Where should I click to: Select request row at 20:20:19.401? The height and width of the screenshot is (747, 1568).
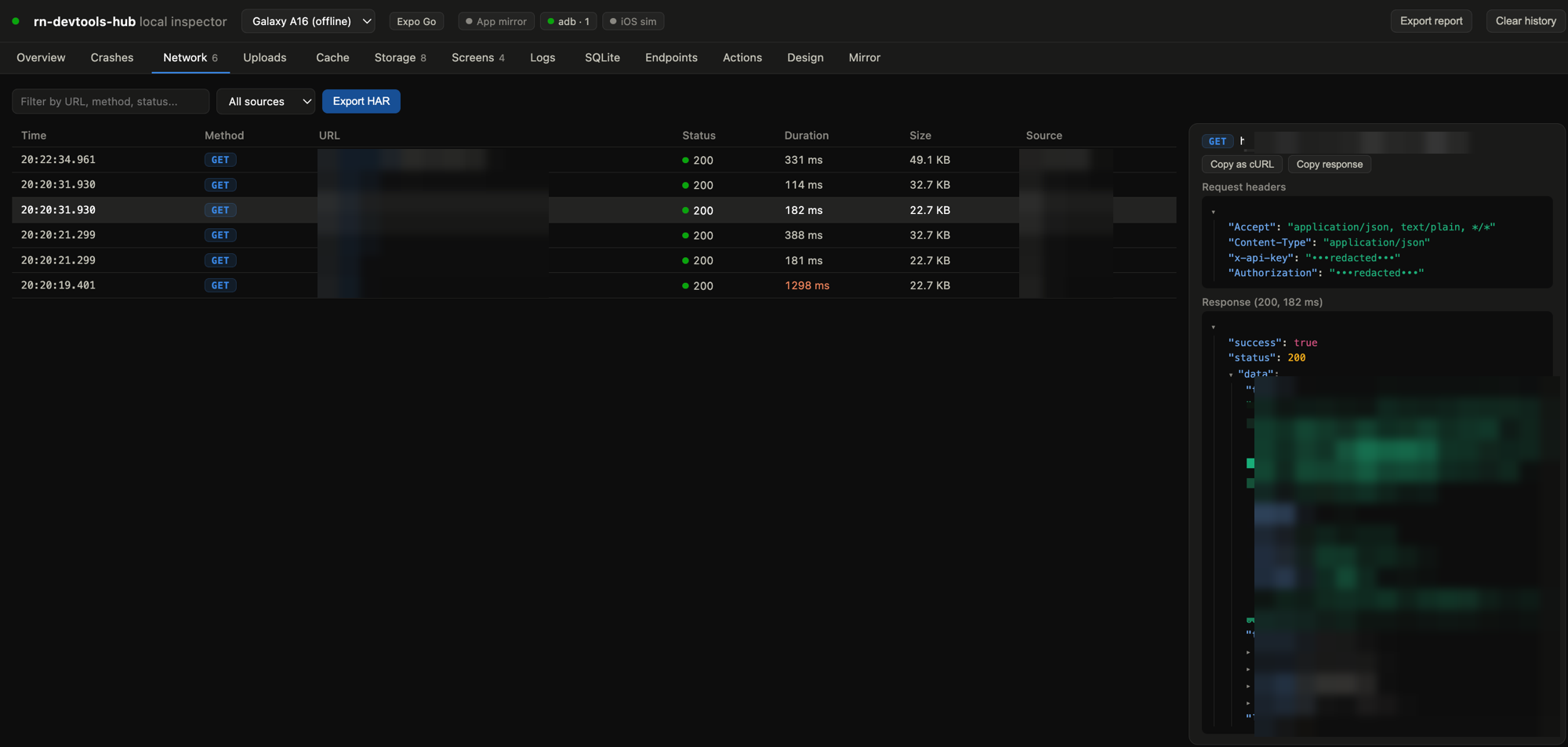click(x=593, y=285)
